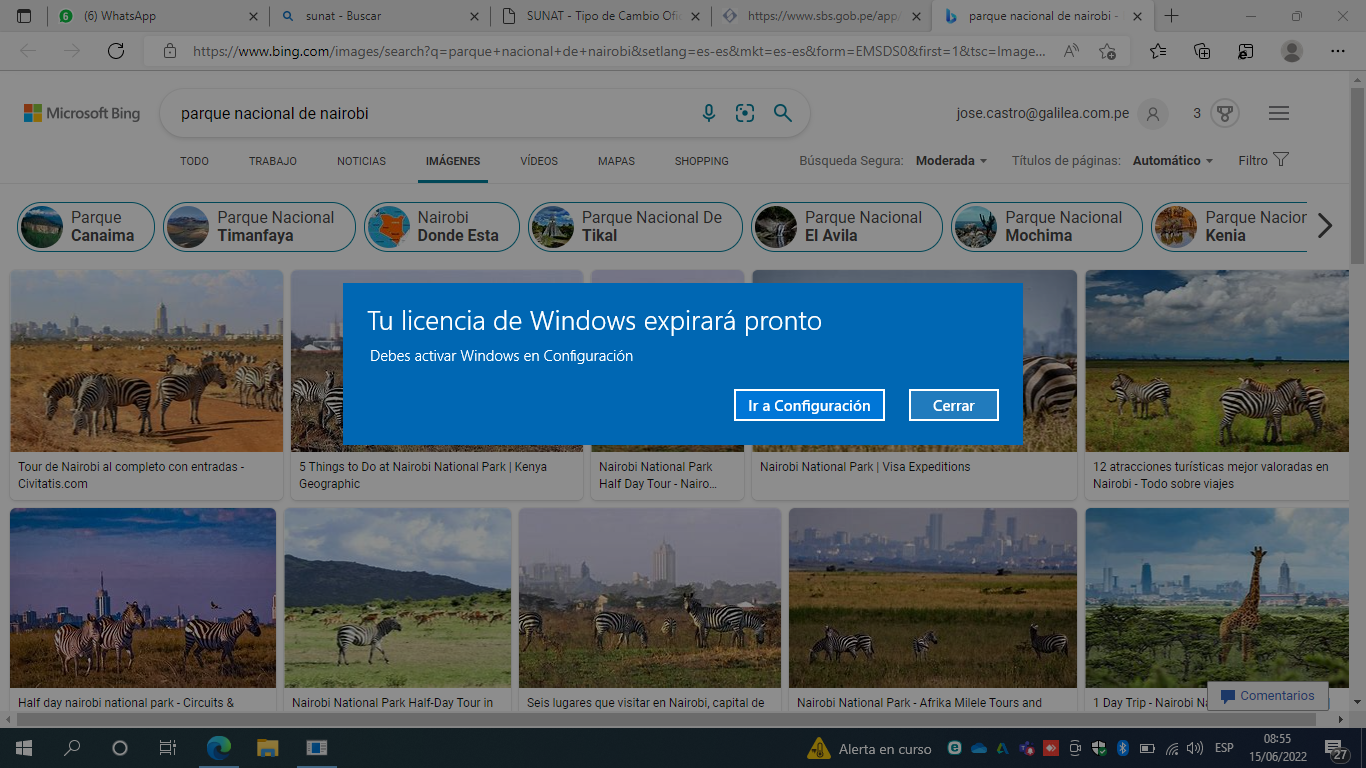Open the Bing hamburger menu
Viewport: 1366px width, 768px height.
[1278, 114]
